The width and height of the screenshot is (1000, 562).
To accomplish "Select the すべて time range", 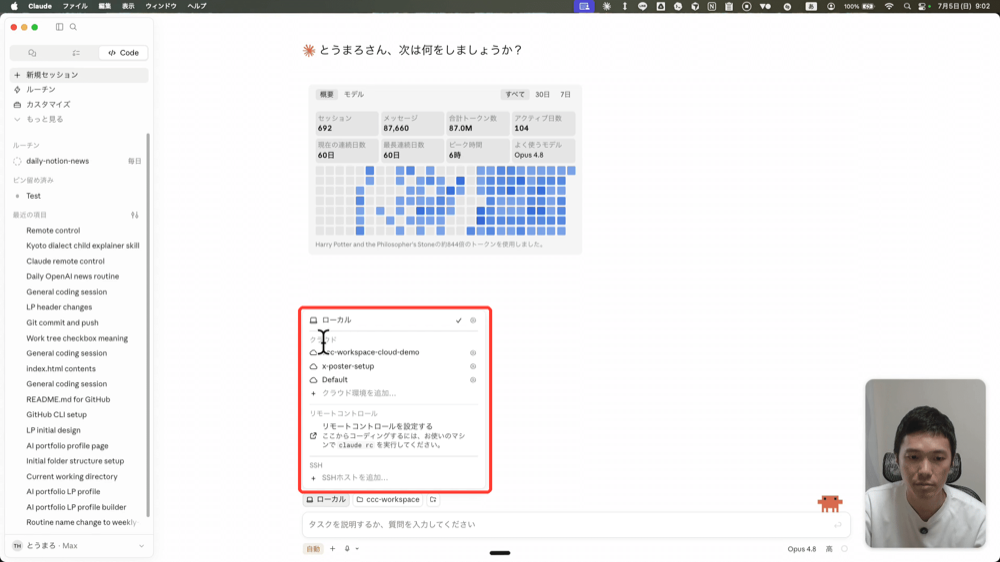I will [x=515, y=94].
